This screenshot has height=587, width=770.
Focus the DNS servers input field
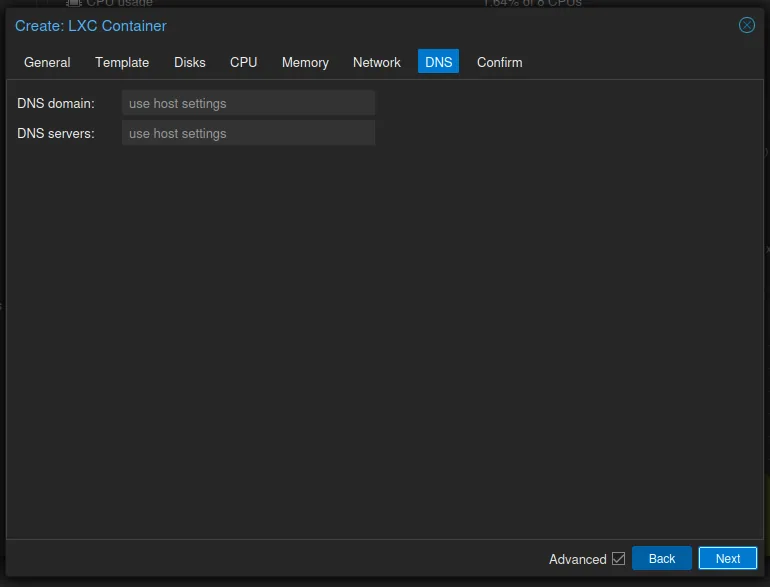pos(248,133)
